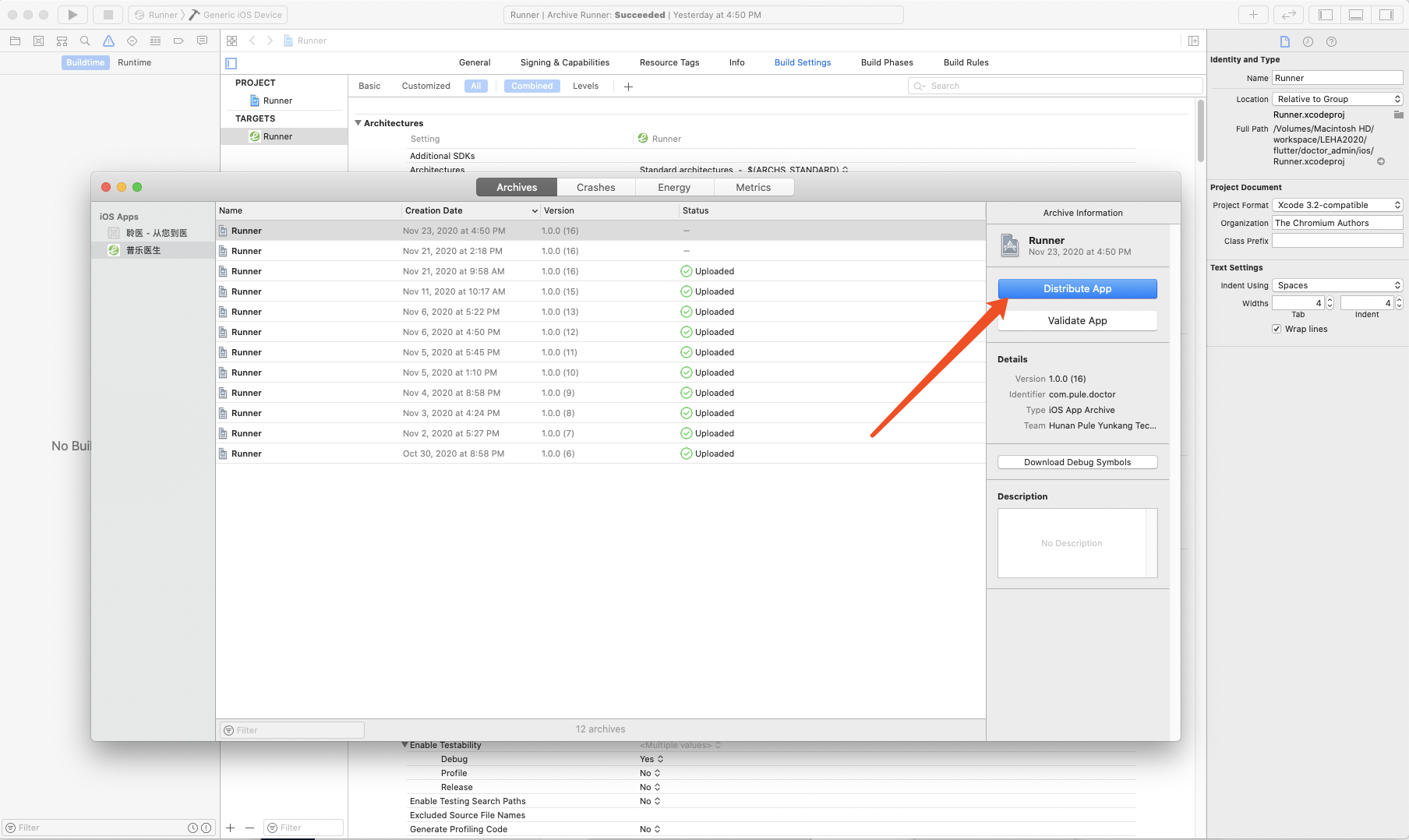Click the Stop button in Xcode toolbar

[x=108, y=15]
